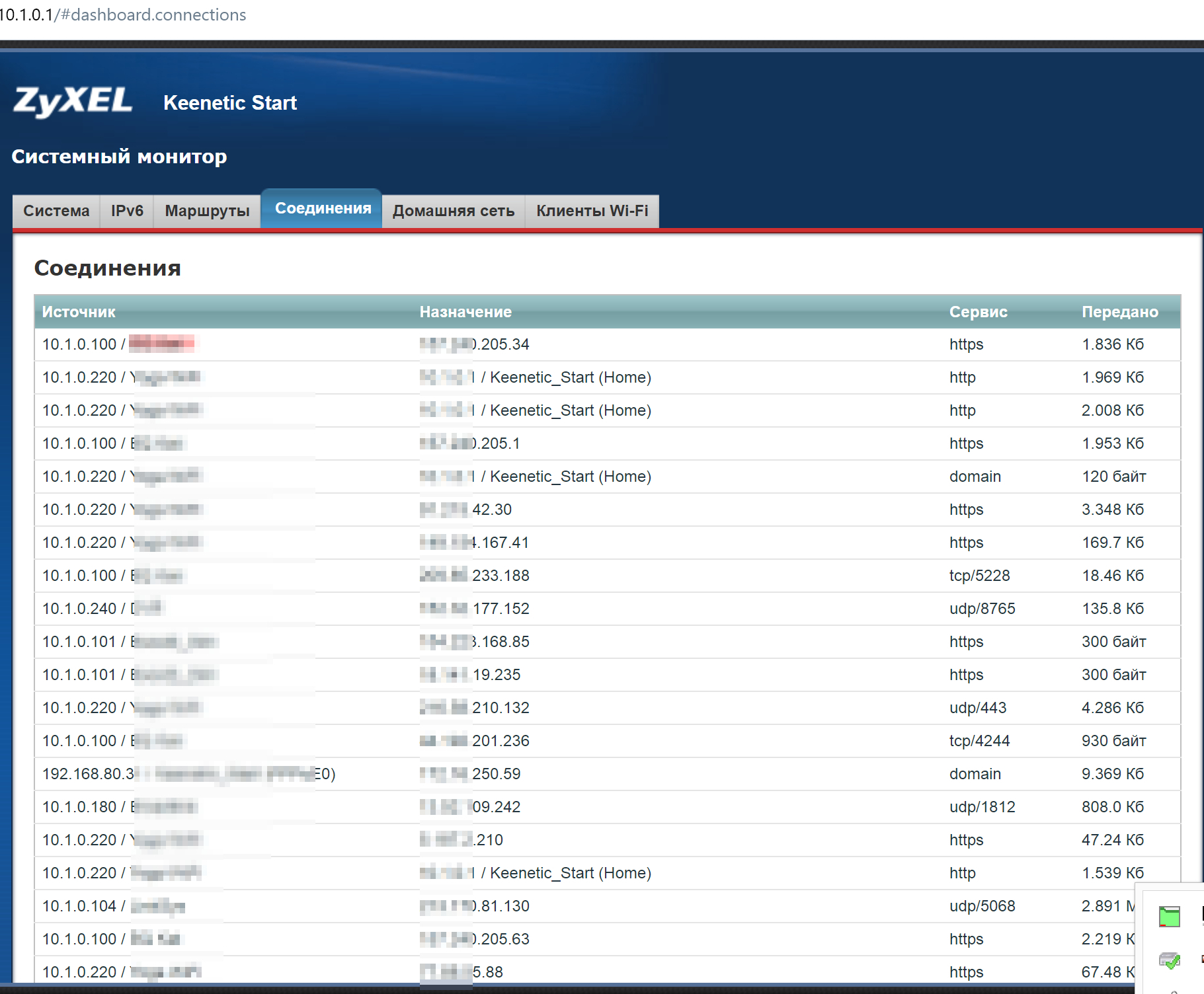Viewport: 1204px width, 994px height.
Task: Click the 18.46 Кб transferred value
Action: coord(1113,576)
